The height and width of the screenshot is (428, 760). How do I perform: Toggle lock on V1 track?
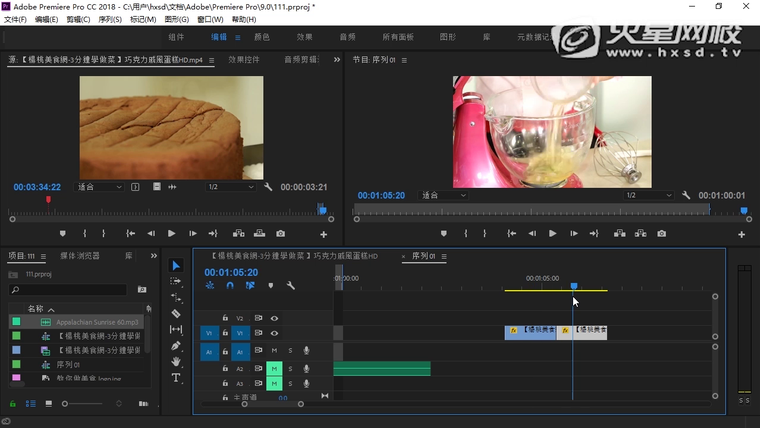point(225,333)
